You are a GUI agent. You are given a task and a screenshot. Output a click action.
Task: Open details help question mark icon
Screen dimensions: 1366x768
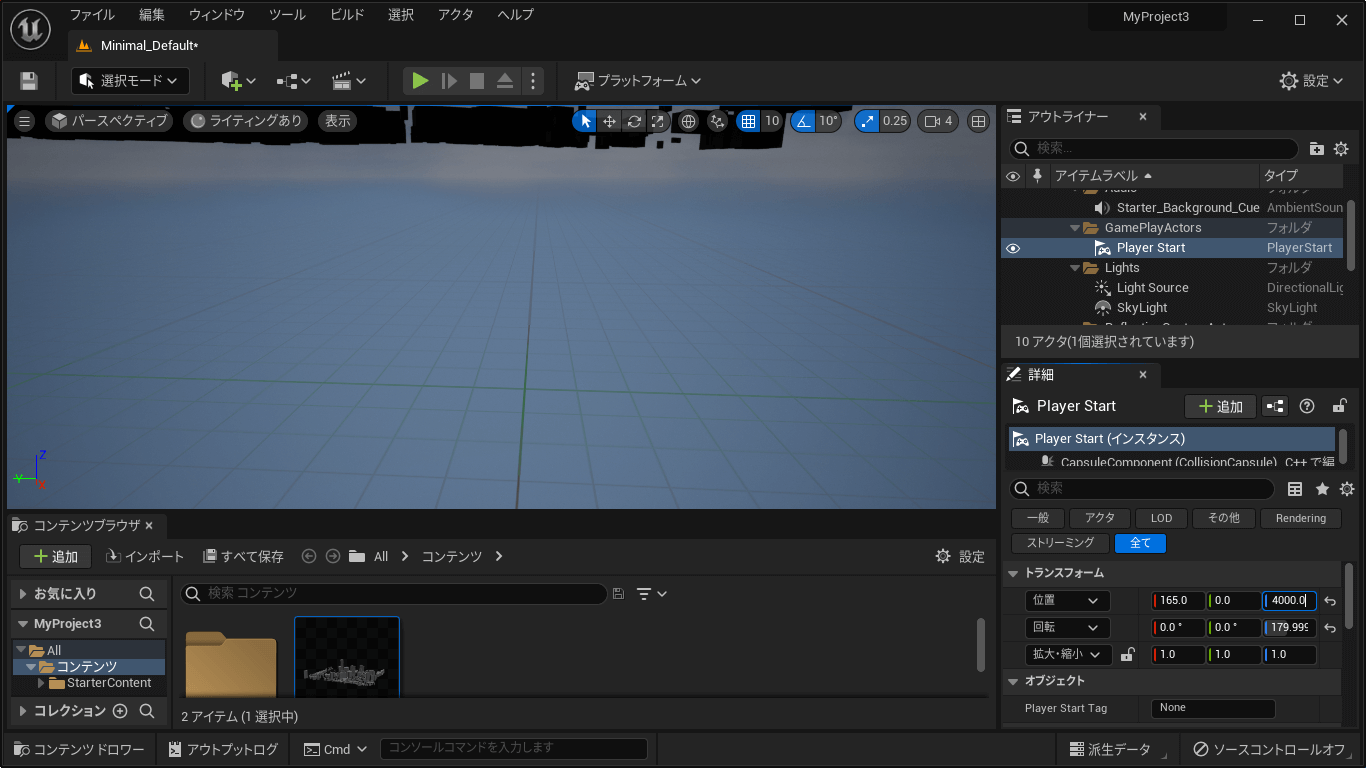(x=1307, y=406)
